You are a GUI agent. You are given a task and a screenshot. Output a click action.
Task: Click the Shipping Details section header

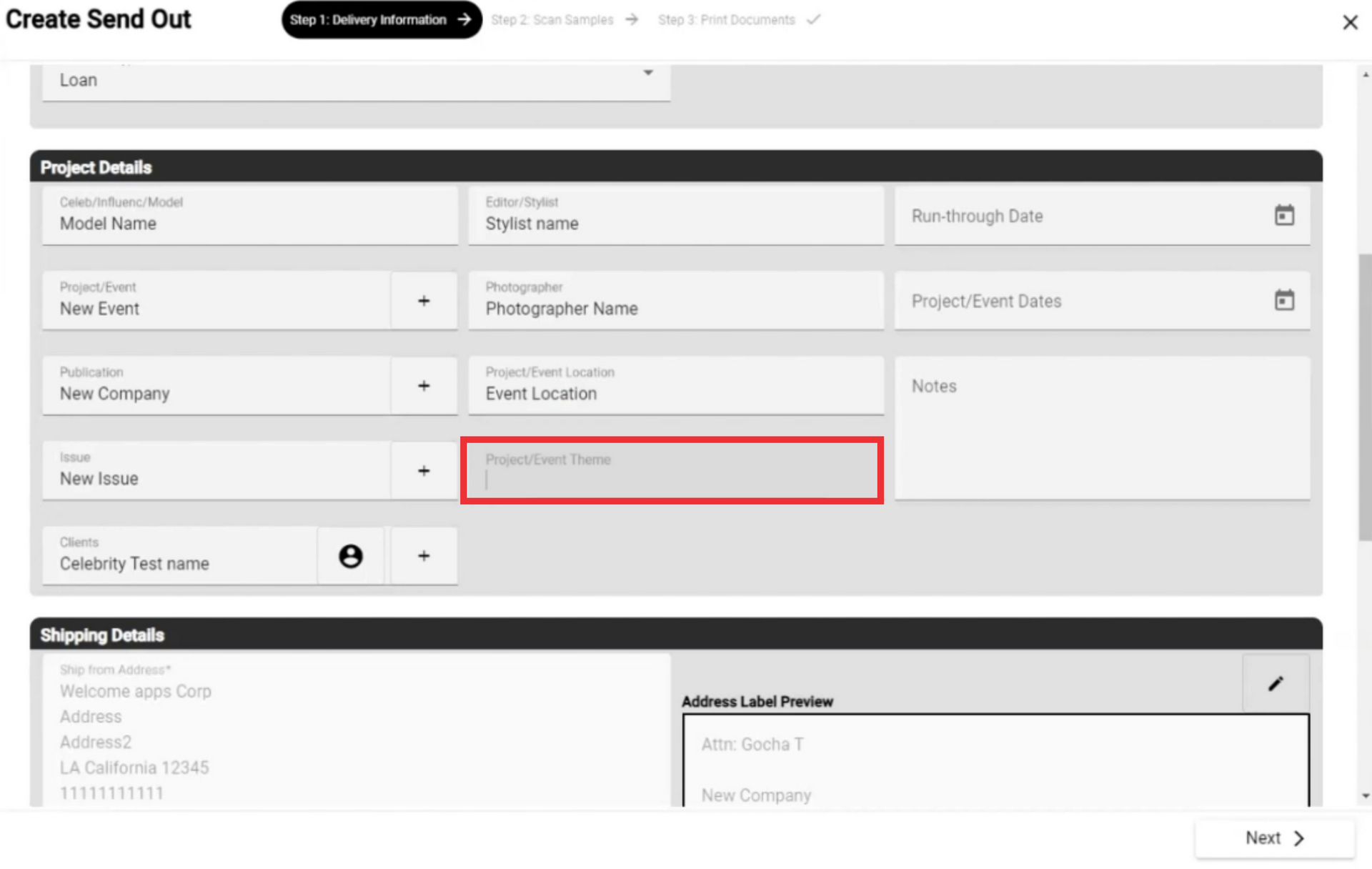click(675, 635)
